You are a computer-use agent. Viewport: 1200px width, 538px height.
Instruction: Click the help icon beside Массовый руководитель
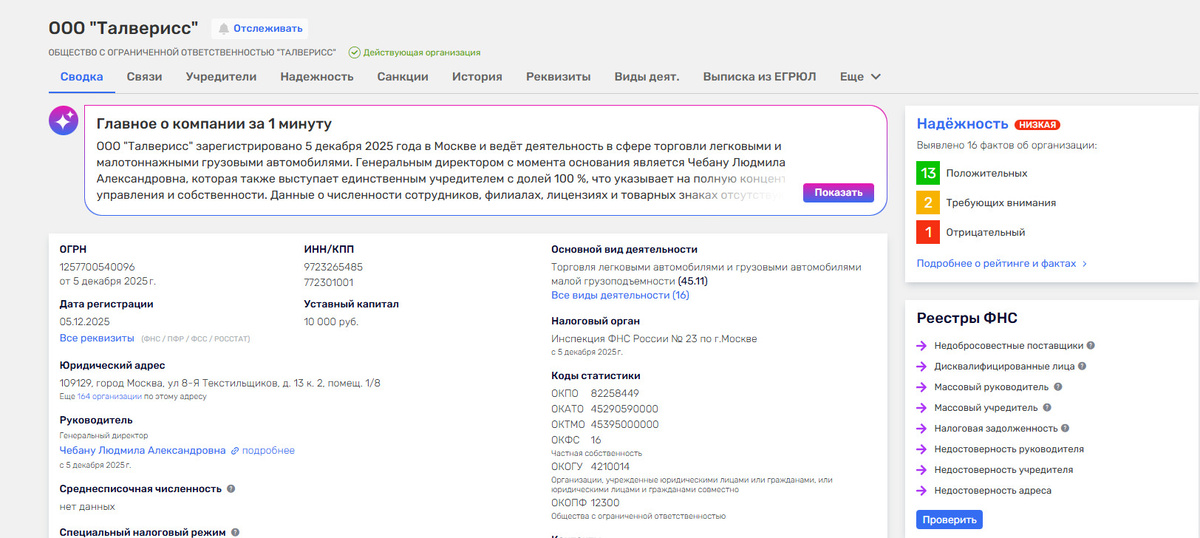pos(1058,386)
